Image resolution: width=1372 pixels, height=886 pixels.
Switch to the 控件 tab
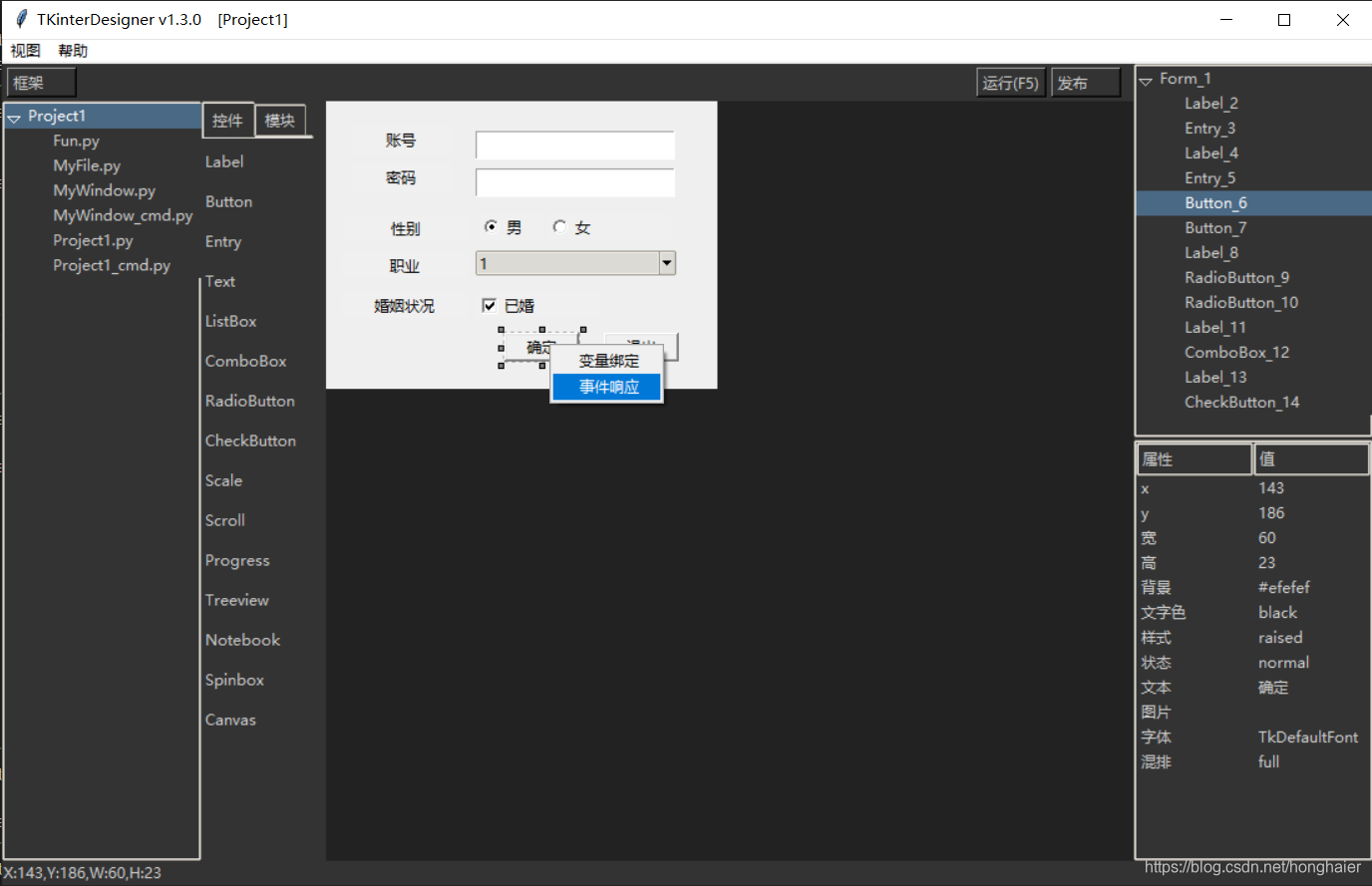tap(227, 120)
